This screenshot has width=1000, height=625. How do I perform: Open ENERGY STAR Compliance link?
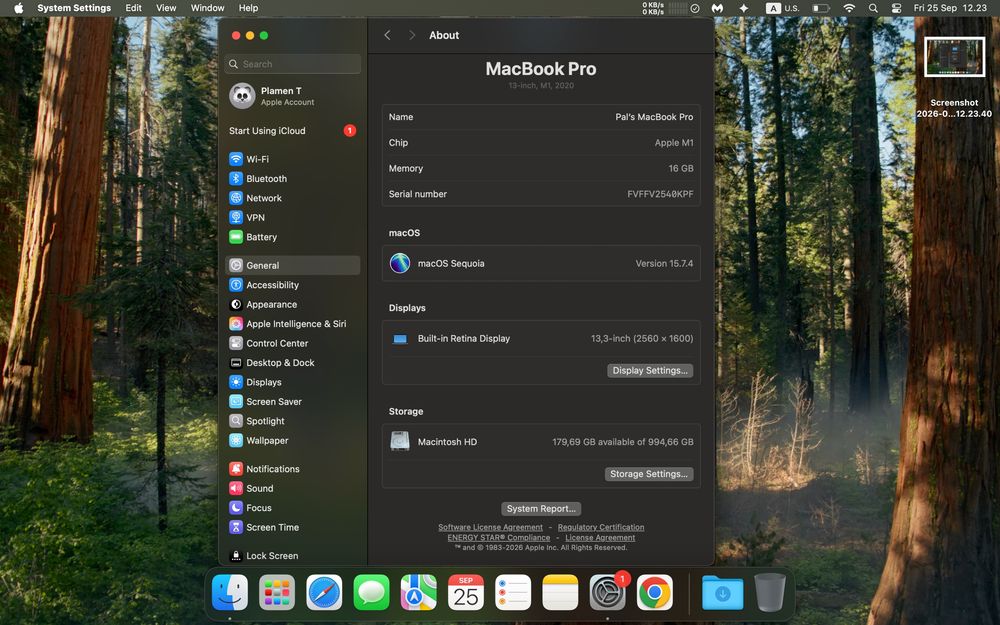click(x=499, y=538)
